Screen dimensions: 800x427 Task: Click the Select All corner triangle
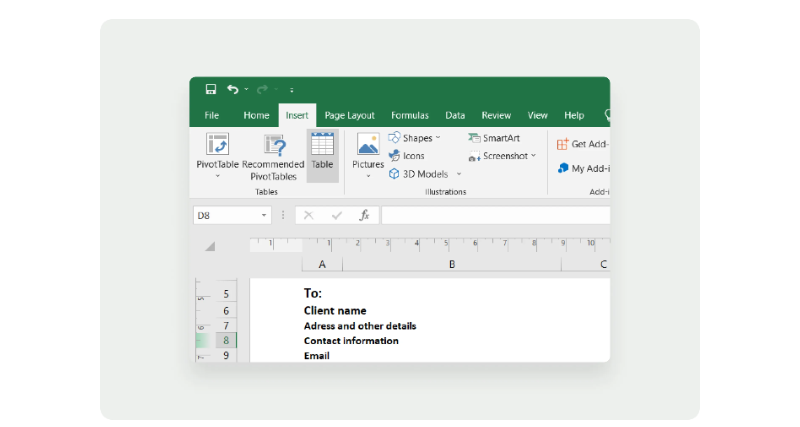210,246
